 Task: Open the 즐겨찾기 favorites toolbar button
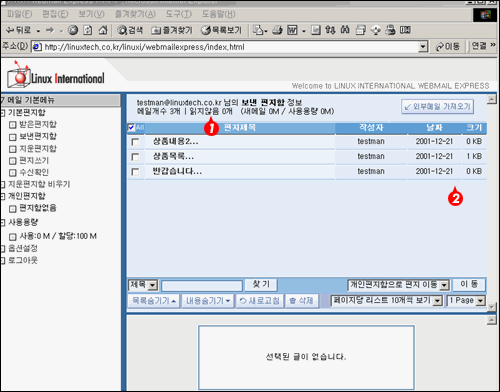[172, 30]
